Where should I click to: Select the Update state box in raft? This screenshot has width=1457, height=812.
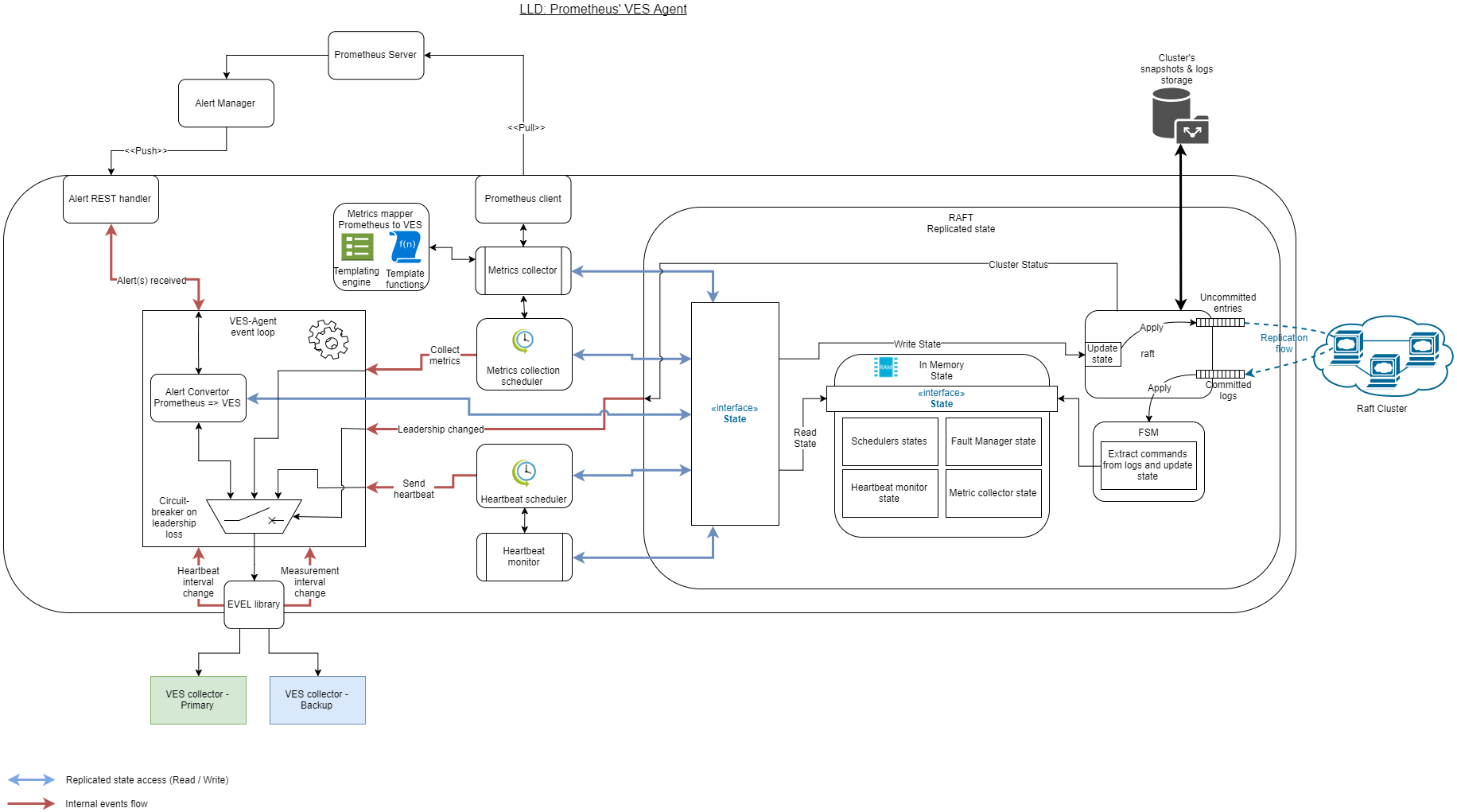(1103, 354)
